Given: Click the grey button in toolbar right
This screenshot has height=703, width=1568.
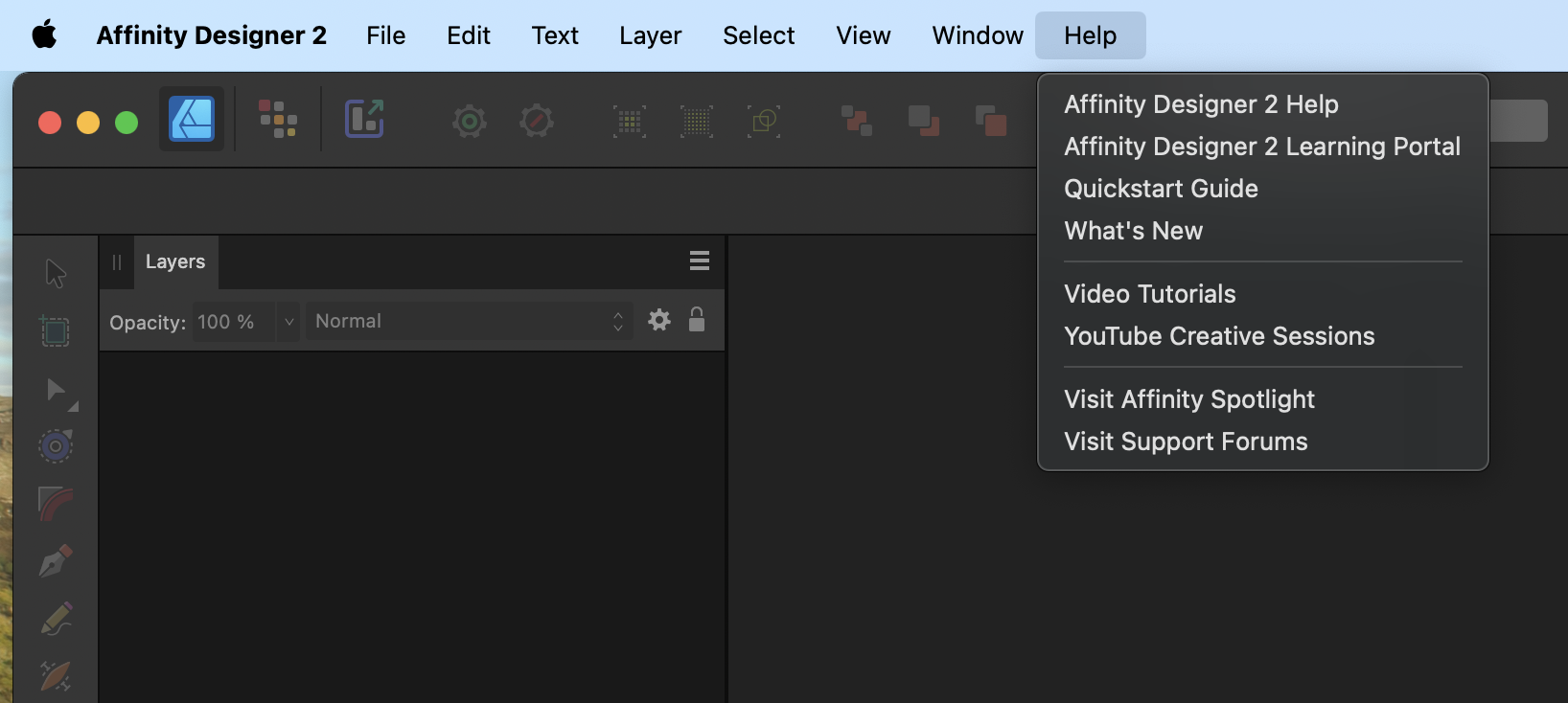Looking at the screenshot, I should (x=1519, y=121).
